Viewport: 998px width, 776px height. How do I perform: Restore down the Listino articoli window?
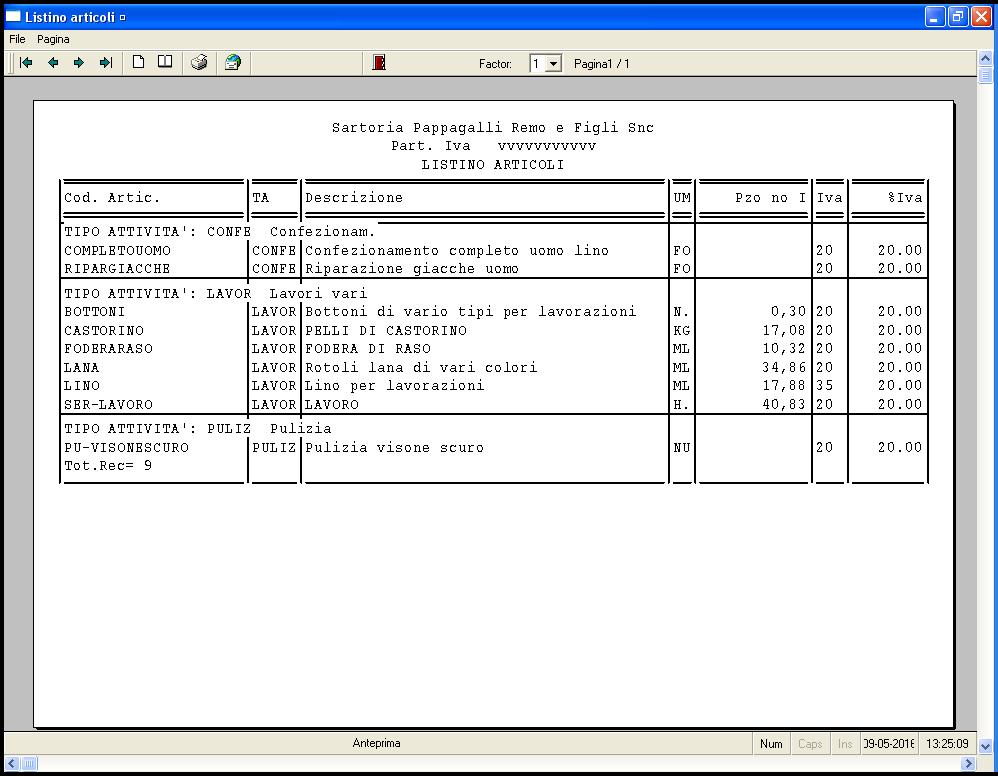[x=958, y=17]
